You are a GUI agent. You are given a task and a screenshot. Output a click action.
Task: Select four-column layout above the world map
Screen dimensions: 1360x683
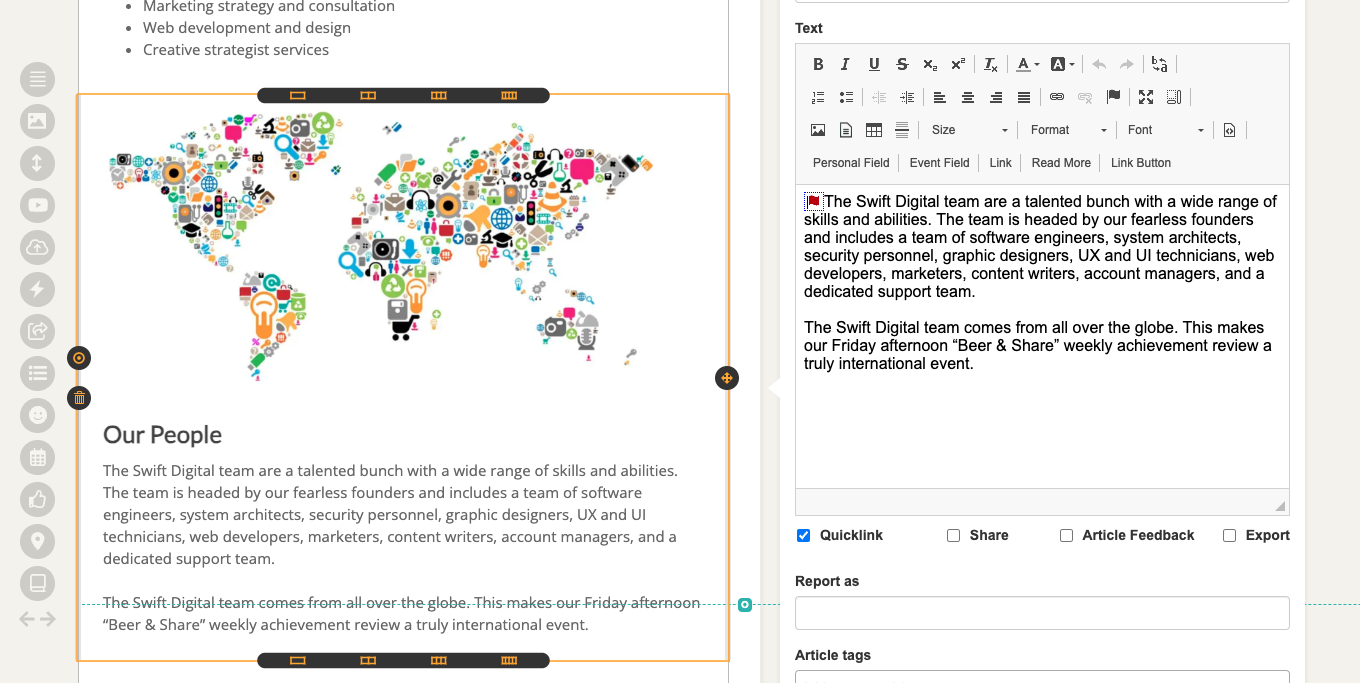click(x=509, y=96)
